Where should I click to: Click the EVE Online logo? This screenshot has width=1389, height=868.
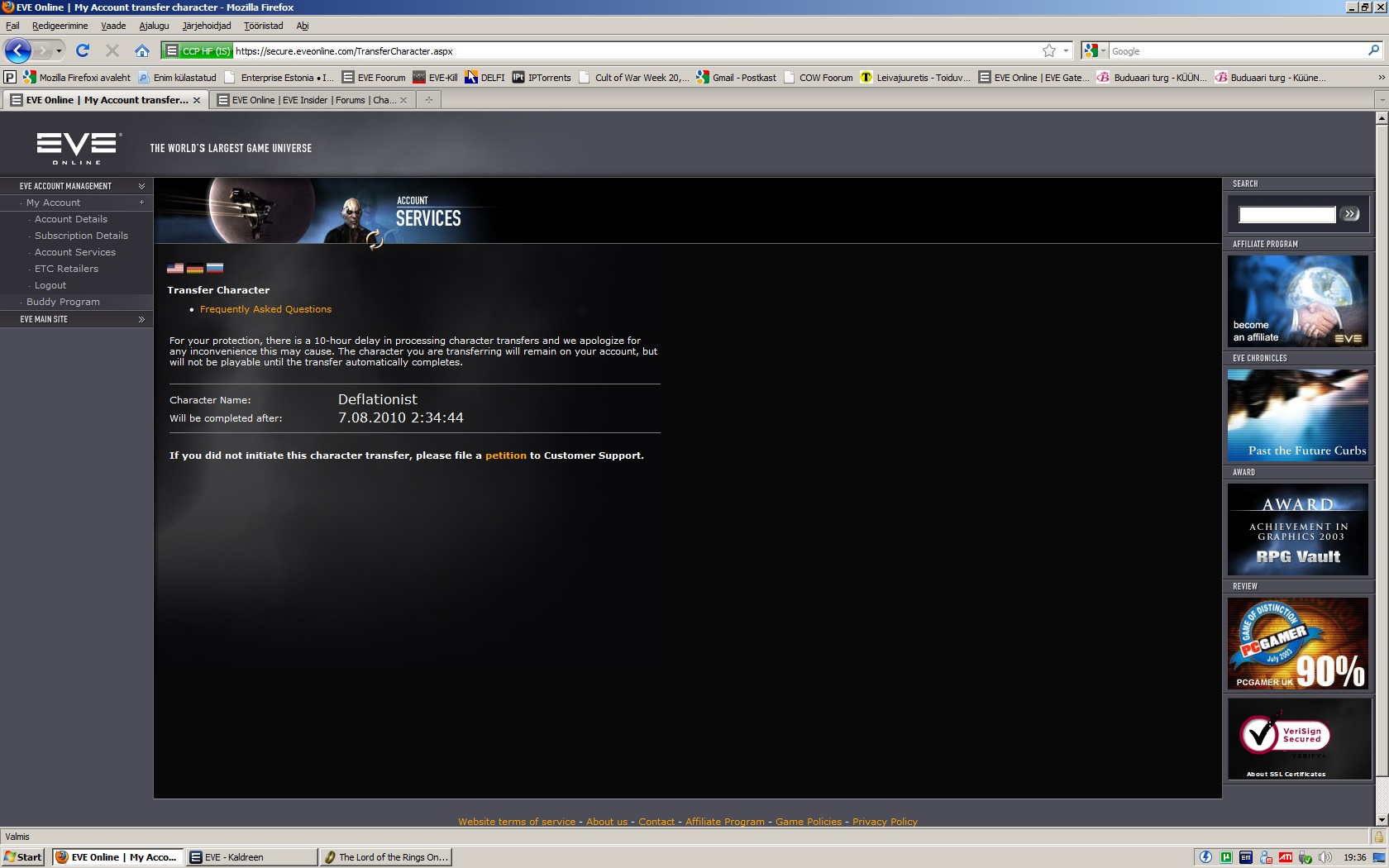click(79, 147)
